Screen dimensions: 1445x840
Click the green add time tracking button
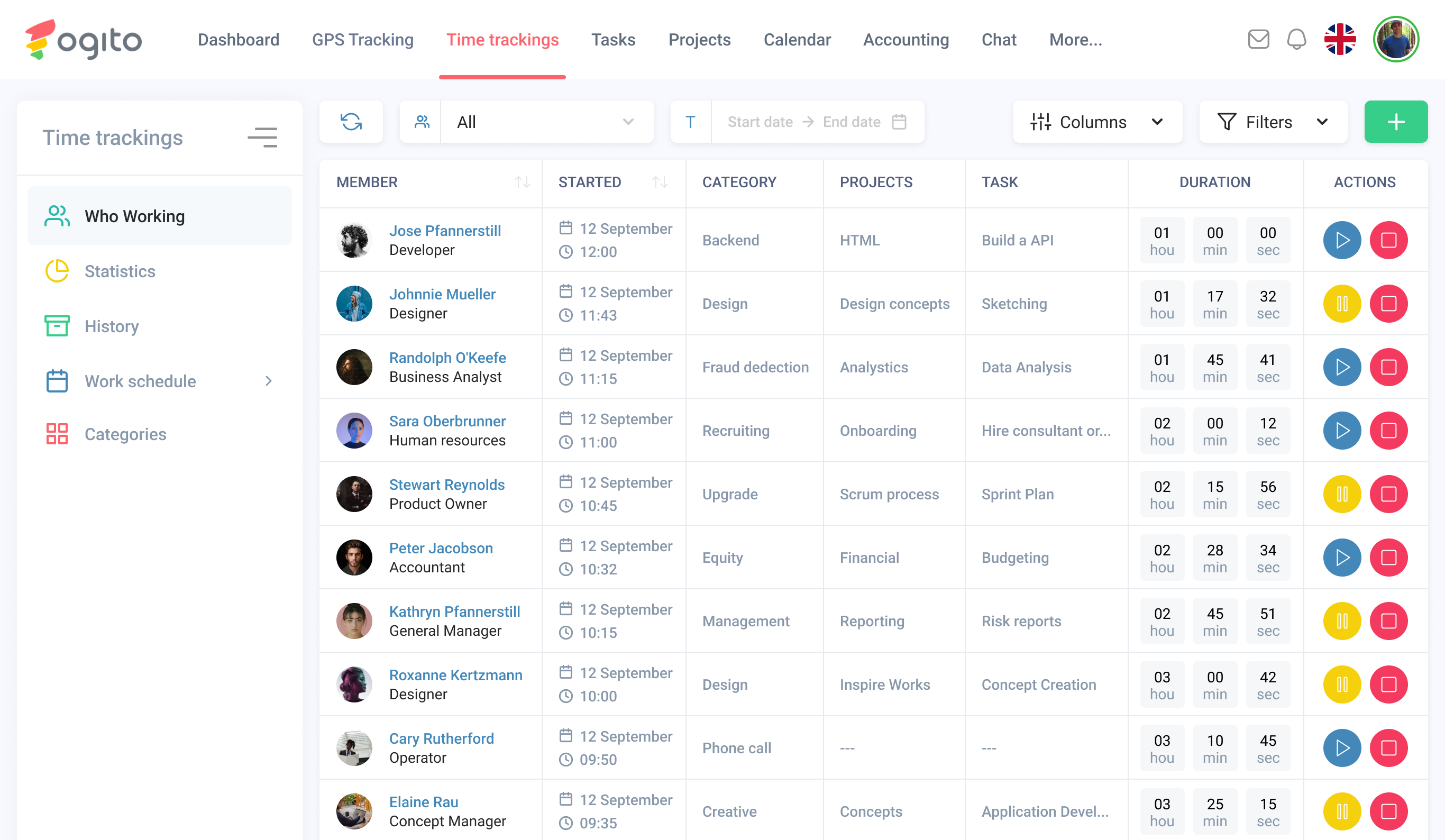pyautogui.click(x=1395, y=122)
